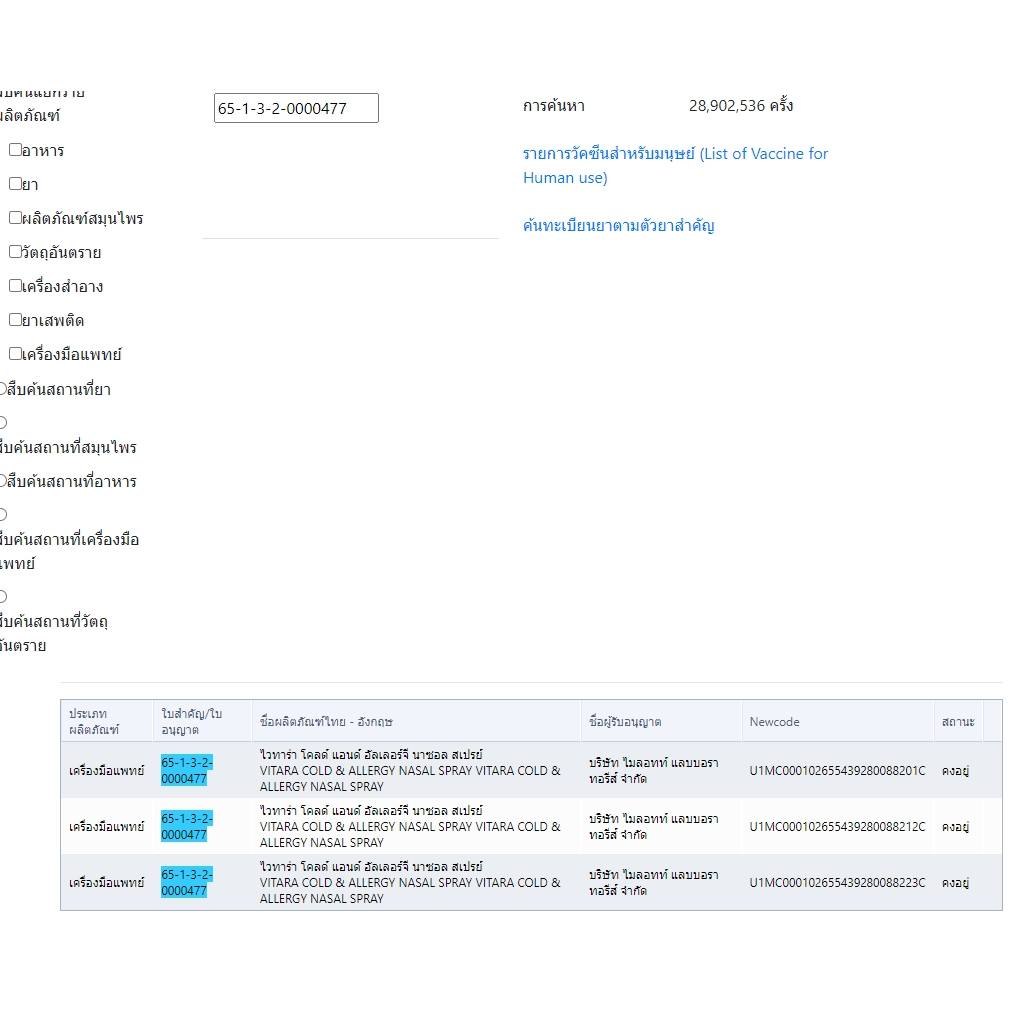Enable the ผลิตภัณฑ์สมุนไพร checkbox
Viewport: 1012px width, 1012px height.
tap(15, 218)
